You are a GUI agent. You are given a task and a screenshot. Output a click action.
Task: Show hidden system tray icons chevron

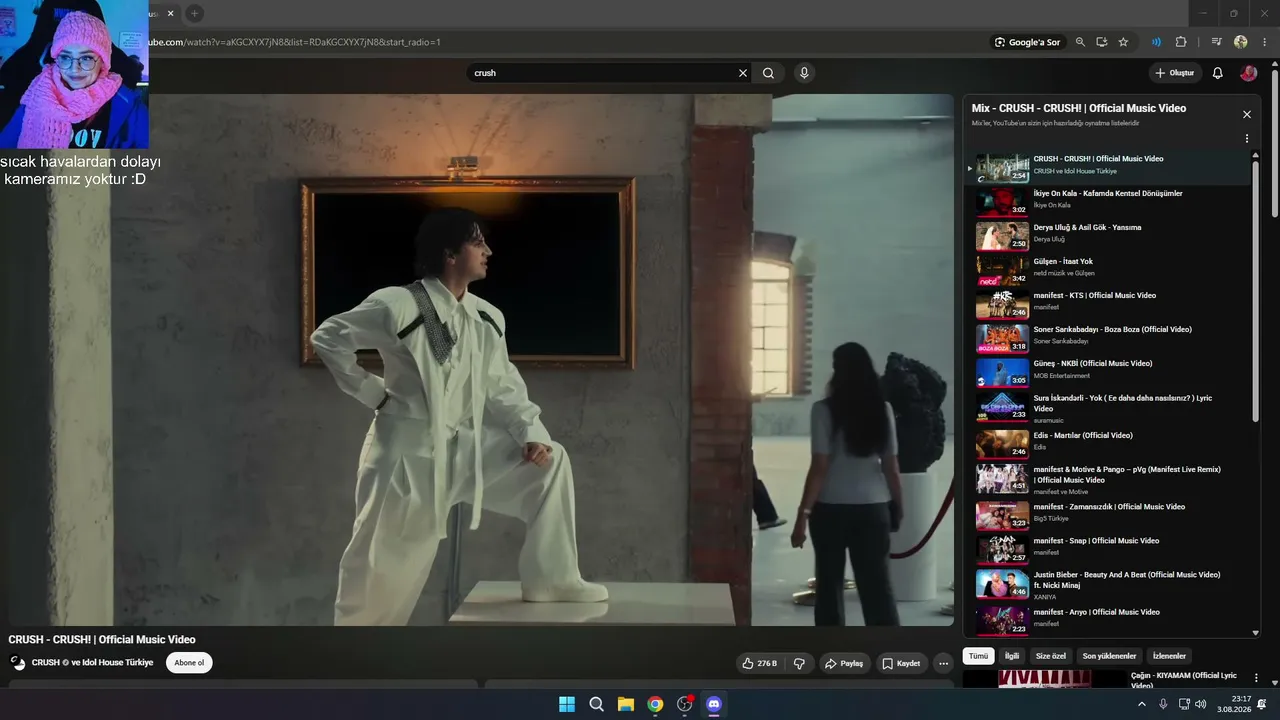[x=1142, y=704]
